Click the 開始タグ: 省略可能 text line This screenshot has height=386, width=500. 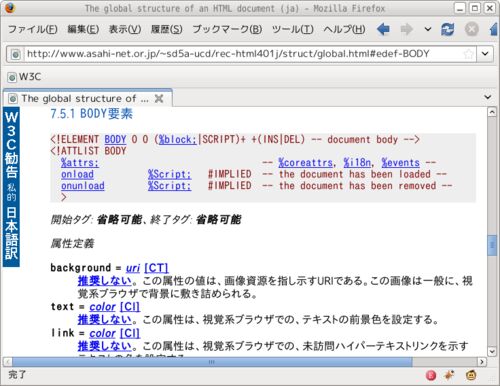tap(146, 220)
